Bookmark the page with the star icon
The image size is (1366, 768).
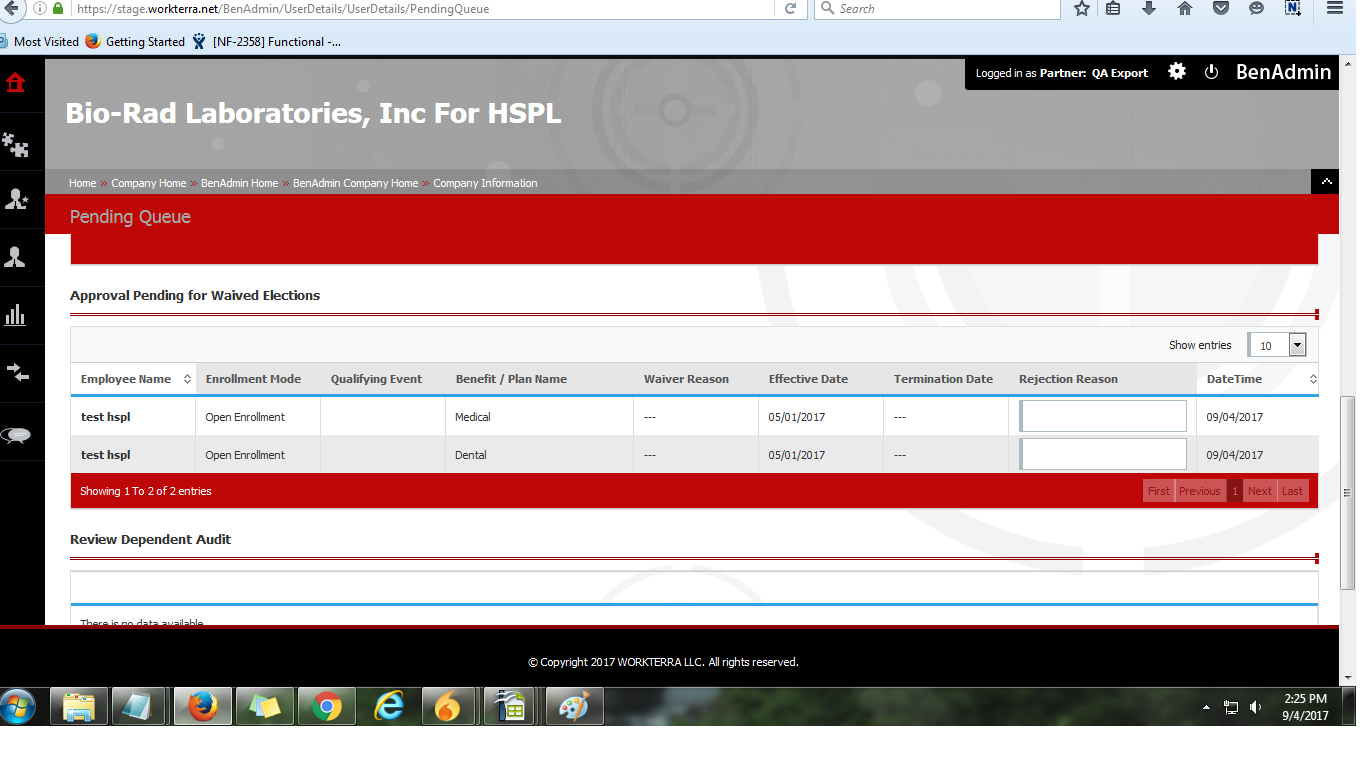click(1081, 8)
